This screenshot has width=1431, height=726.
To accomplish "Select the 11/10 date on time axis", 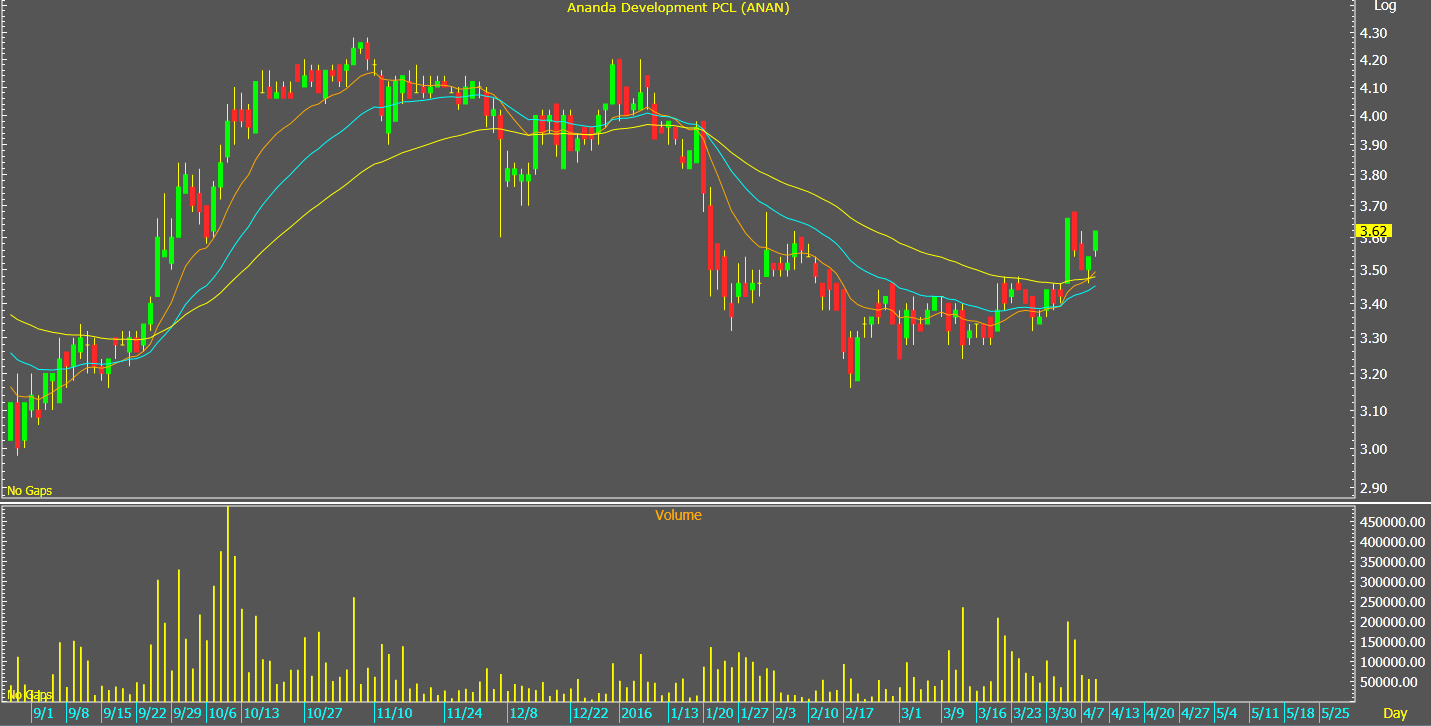I will (x=394, y=714).
